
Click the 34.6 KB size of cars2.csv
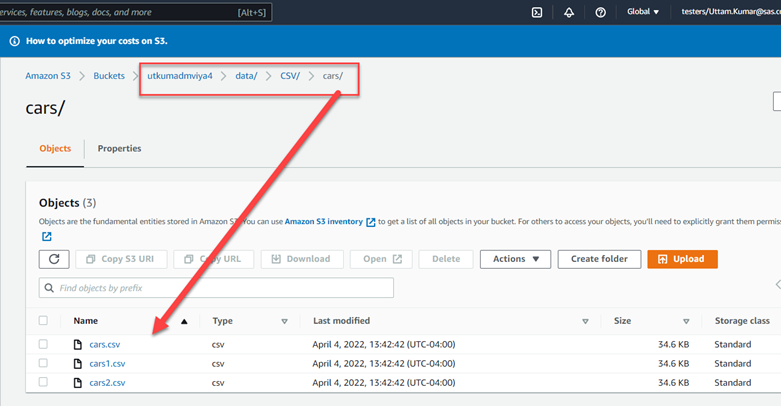coord(673,383)
